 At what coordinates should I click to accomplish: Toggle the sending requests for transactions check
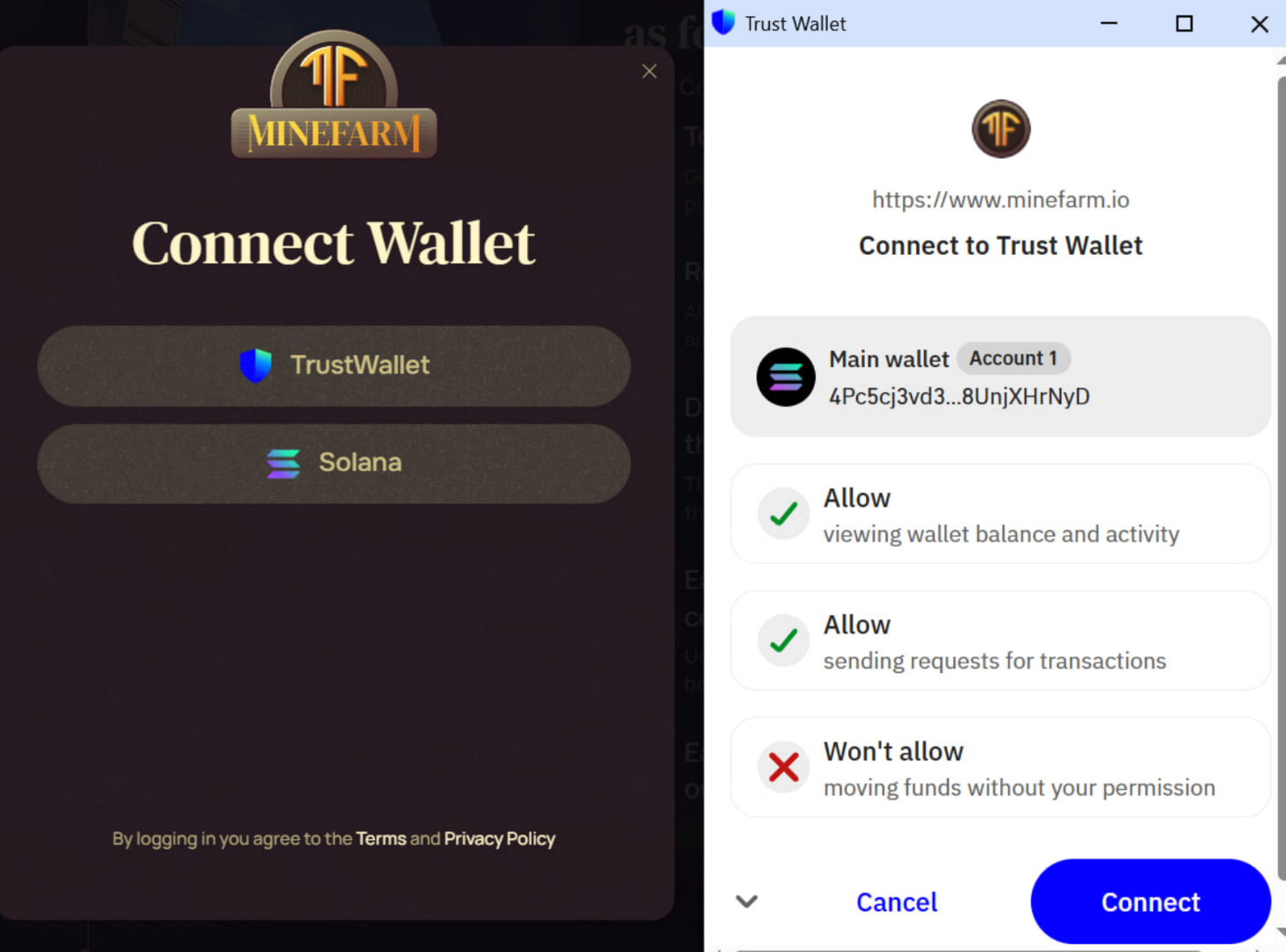[784, 641]
